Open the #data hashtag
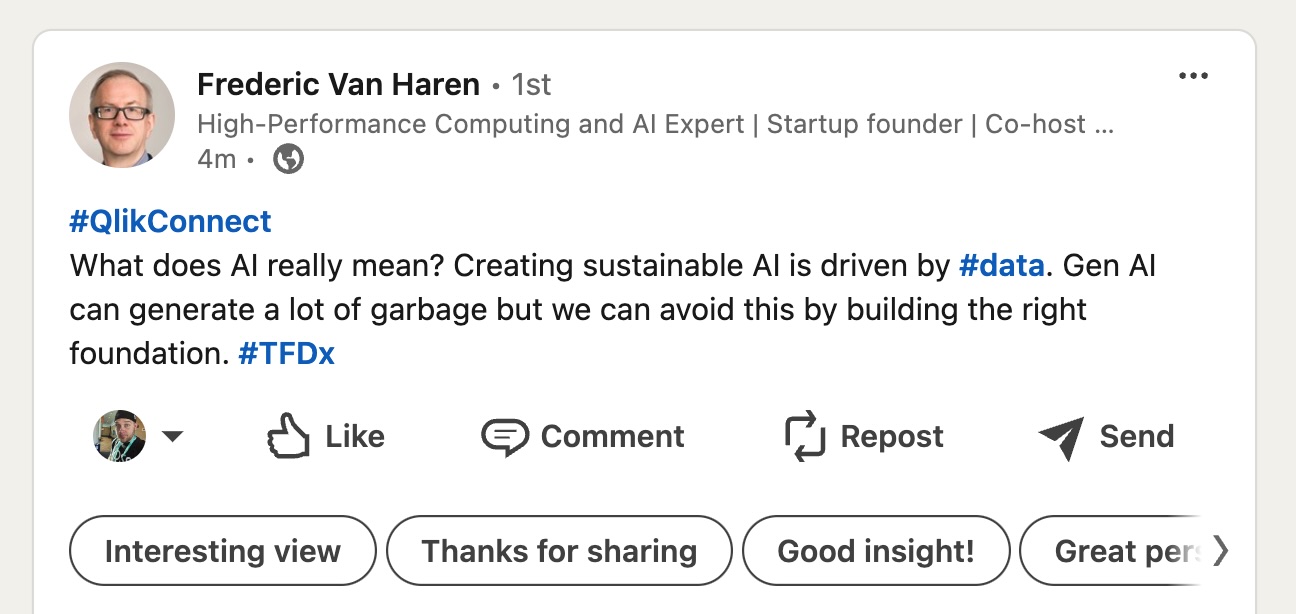 tap(1001, 266)
